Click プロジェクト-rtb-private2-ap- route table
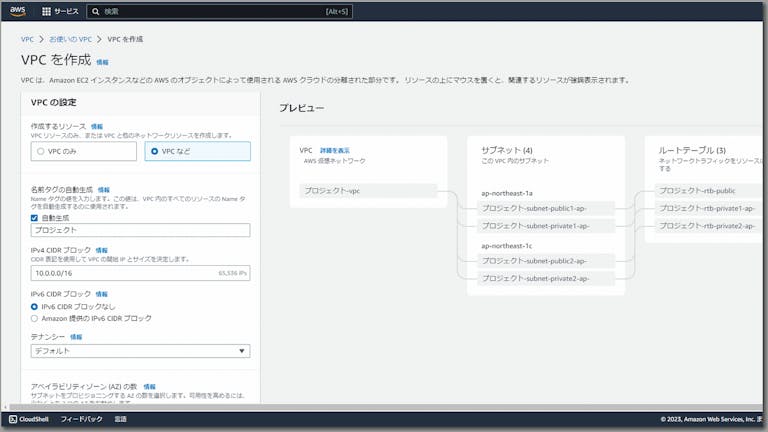The image size is (768, 432). click(709, 225)
